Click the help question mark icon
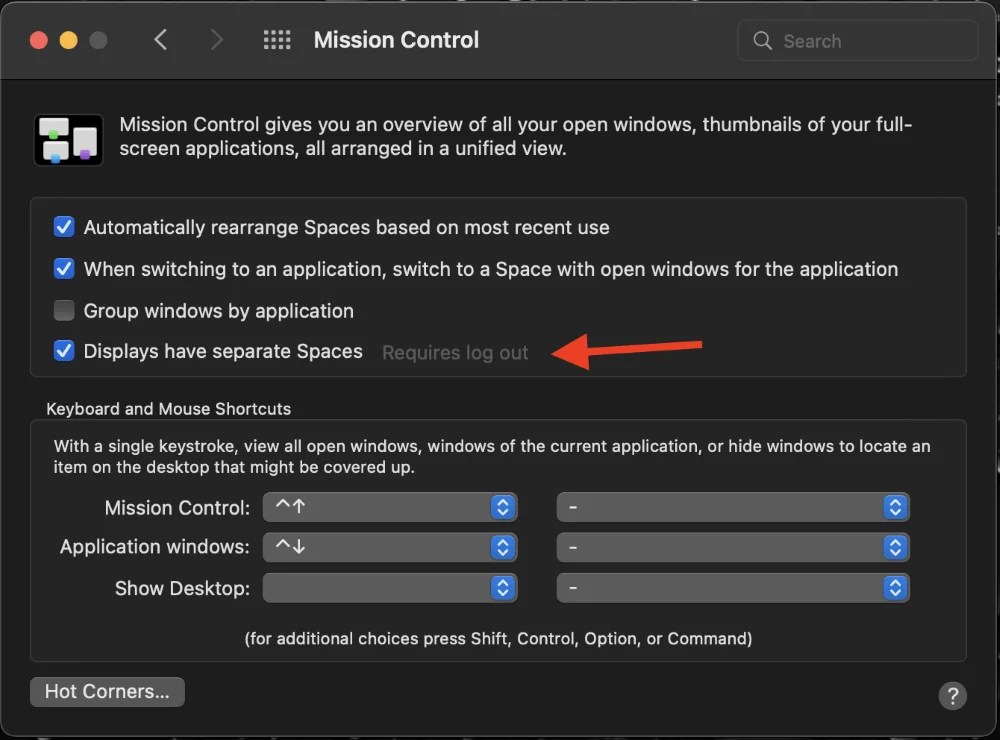The height and width of the screenshot is (740, 1000). pos(952,696)
